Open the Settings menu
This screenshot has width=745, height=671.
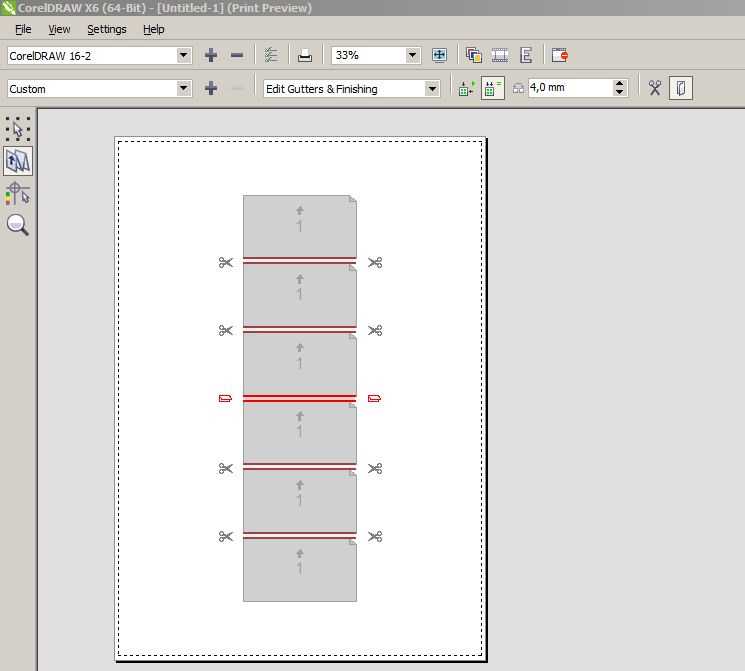106,29
